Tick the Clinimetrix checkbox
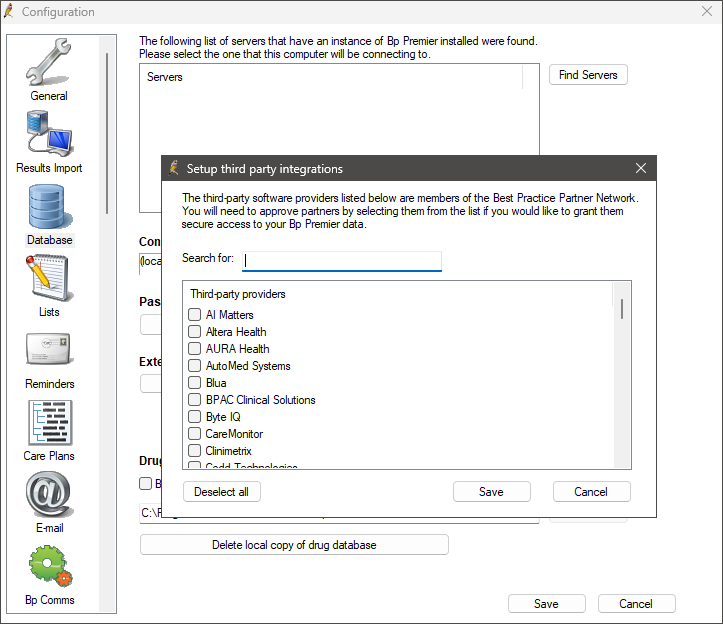Screen dimensions: 723x624 (195, 451)
